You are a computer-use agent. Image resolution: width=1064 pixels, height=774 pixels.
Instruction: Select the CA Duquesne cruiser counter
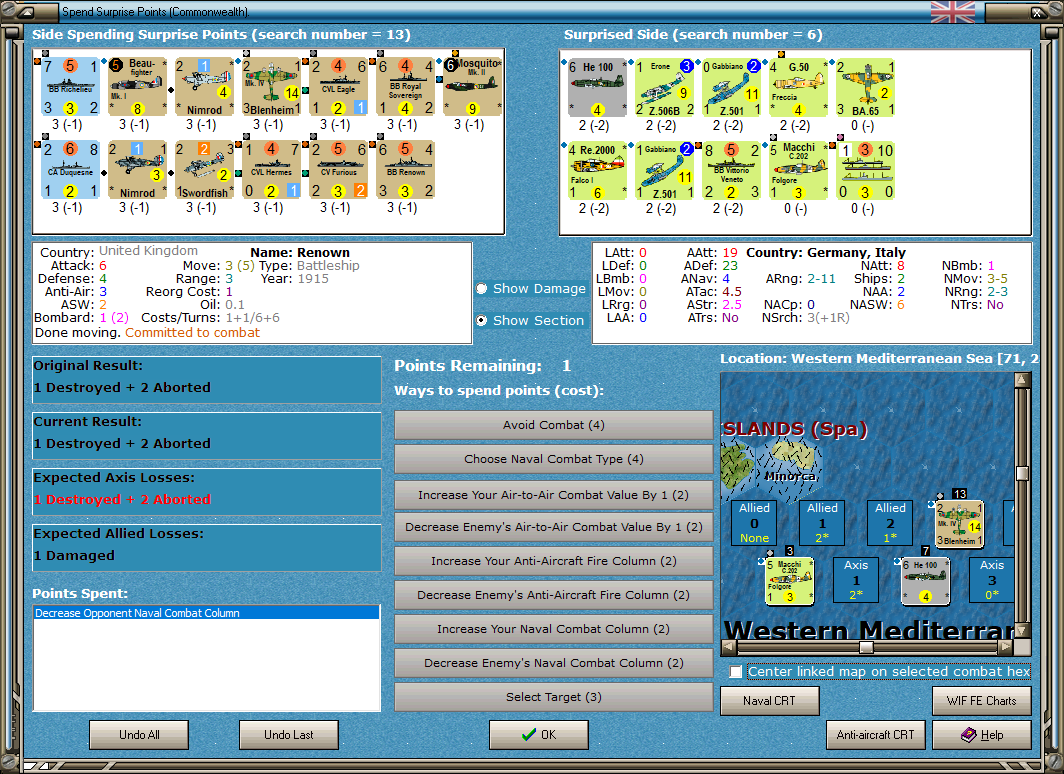71,170
